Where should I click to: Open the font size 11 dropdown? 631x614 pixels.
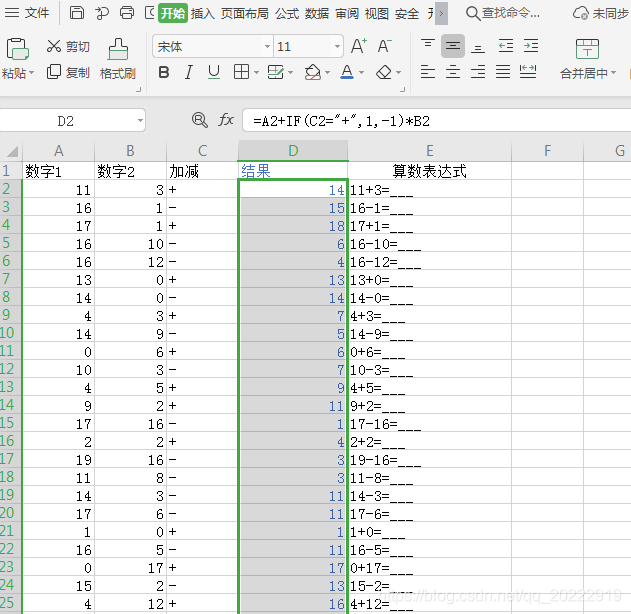337,47
